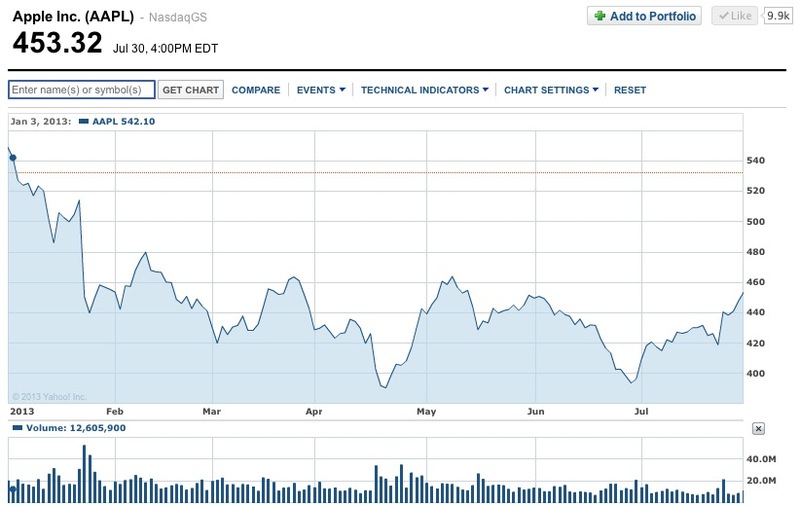This screenshot has height=506, width=800.
Task: Click the NasdaqGS exchange label
Action: 178,17
